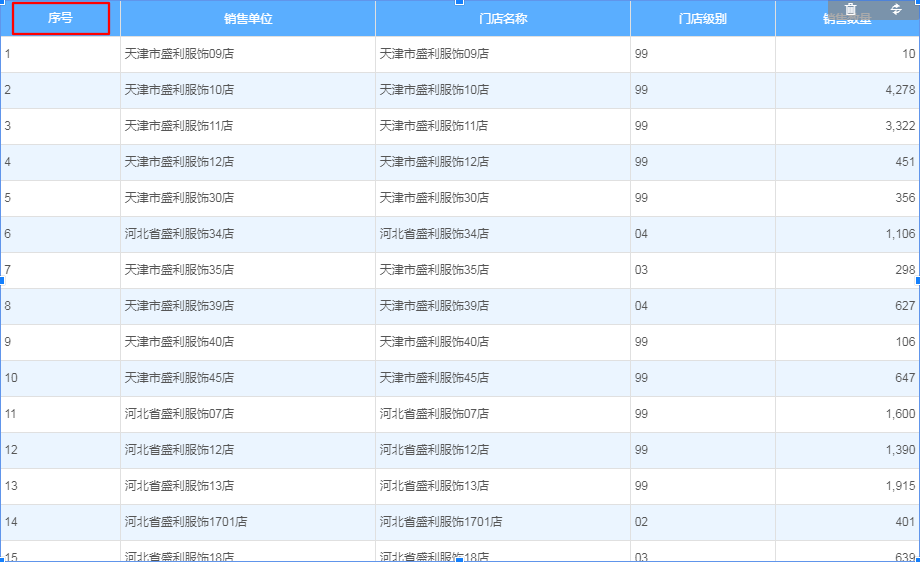The image size is (920, 562).
Task: Select 河北省盛利服饰13店 in the 销售单位 column
Action: (x=179, y=486)
